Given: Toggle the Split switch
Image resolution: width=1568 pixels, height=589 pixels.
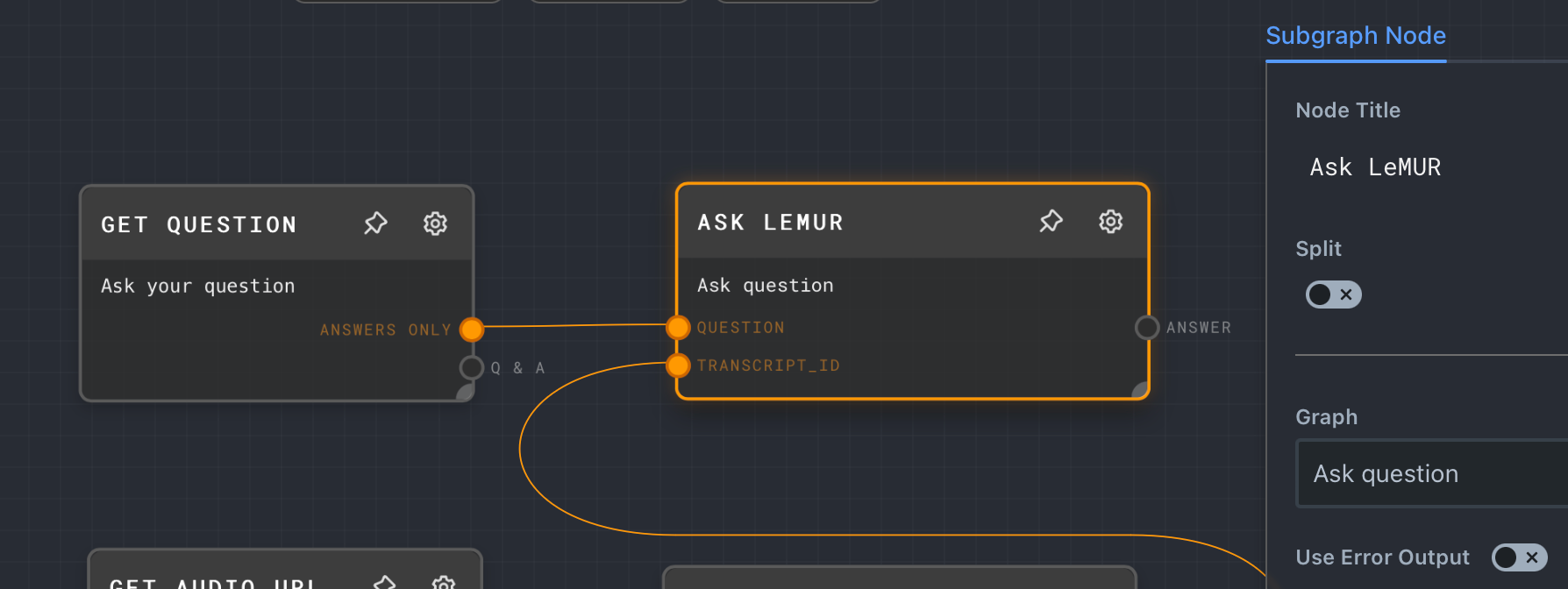Looking at the screenshot, I should coord(1333,294).
